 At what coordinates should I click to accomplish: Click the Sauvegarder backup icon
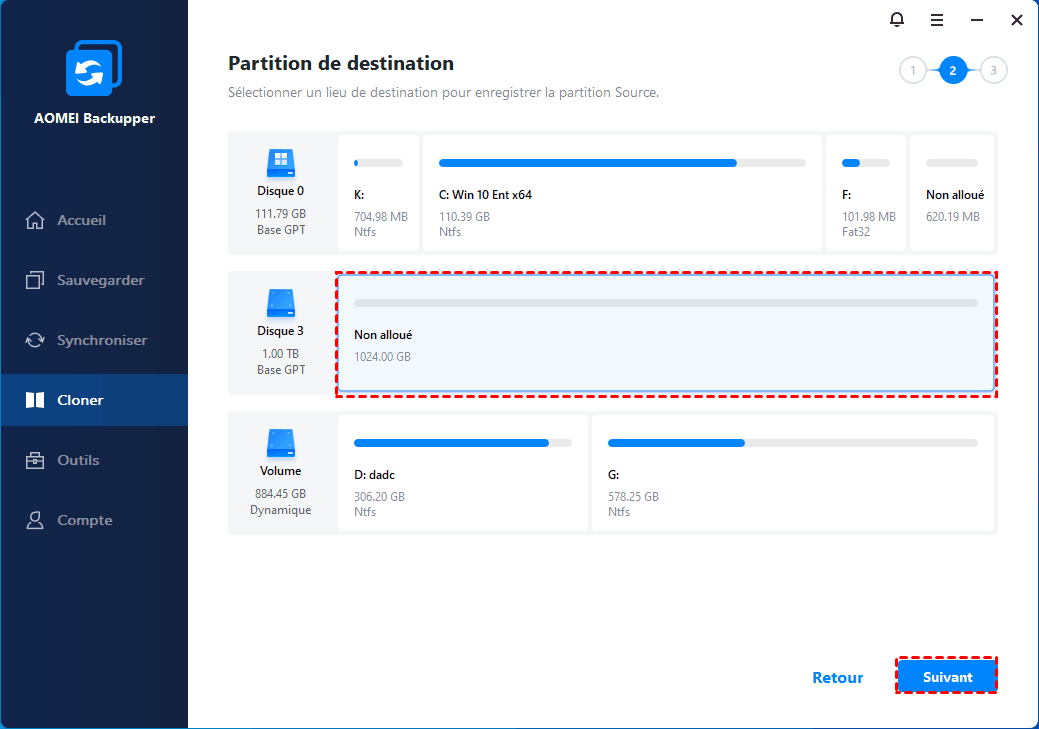tap(35, 280)
